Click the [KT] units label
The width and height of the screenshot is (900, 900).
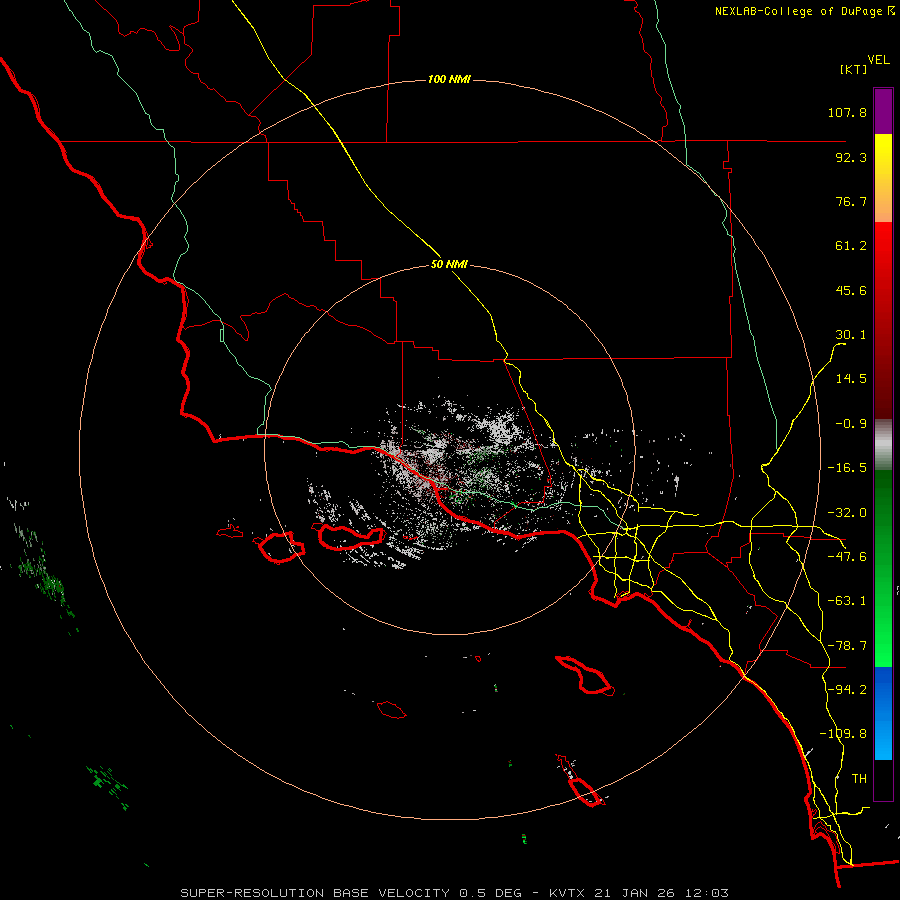(x=853, y=69)
